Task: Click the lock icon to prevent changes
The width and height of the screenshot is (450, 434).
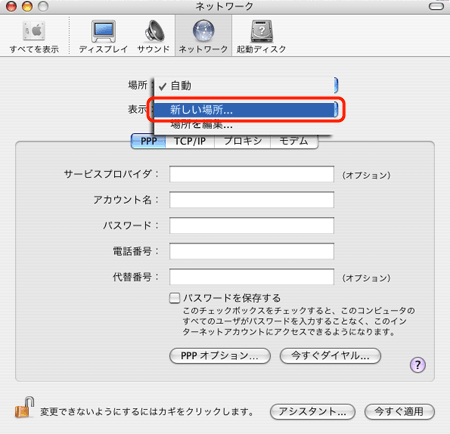Action: click(x=24, y=407)
